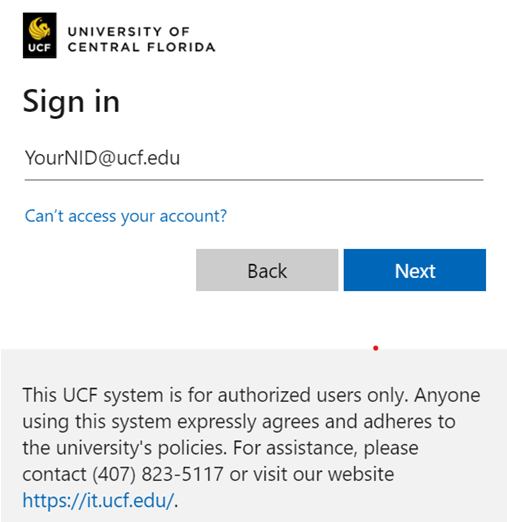Click the word Anyone in the footer notice

(x=447, y=395)
